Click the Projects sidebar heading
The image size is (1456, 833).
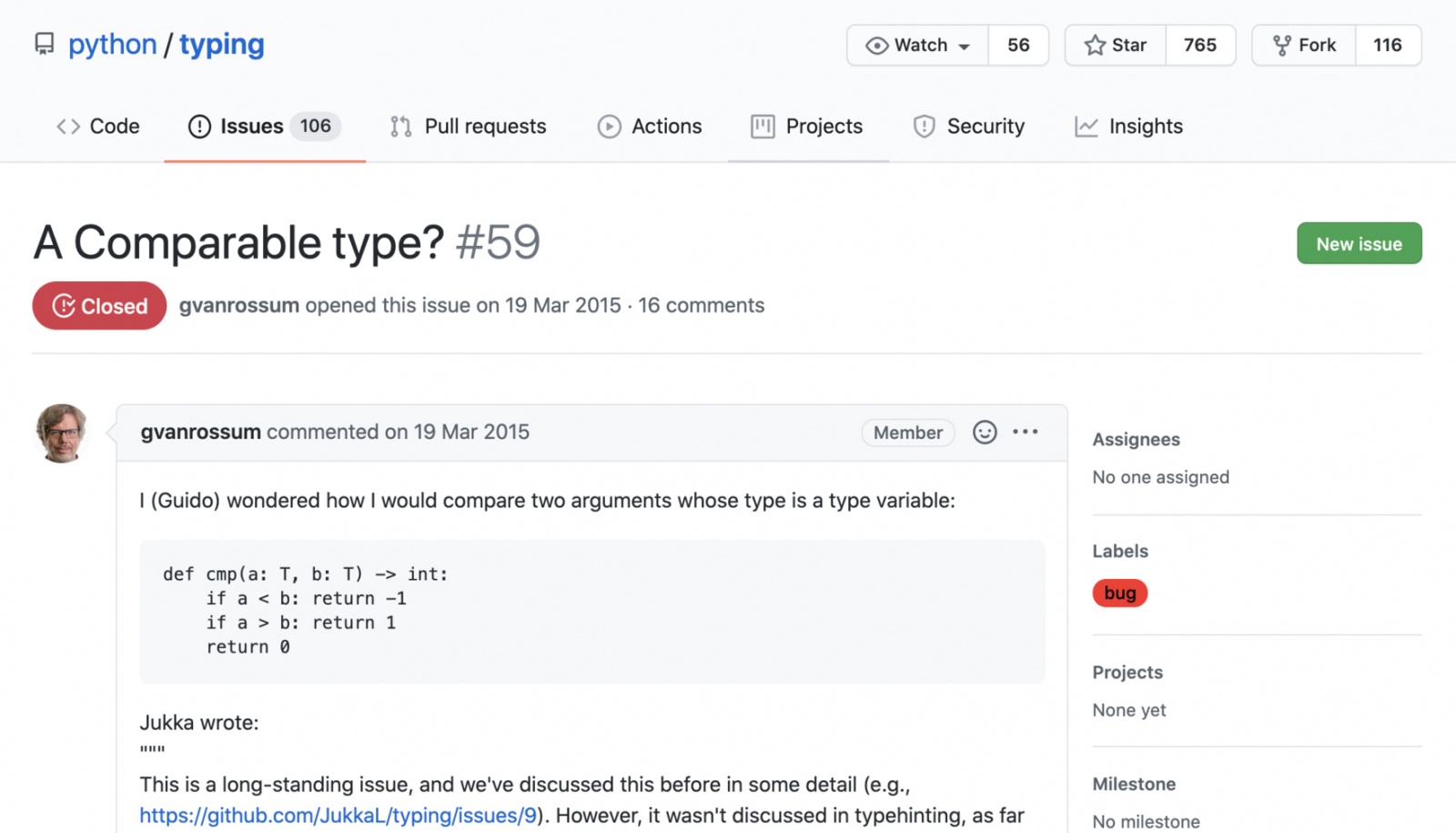[1127, 672]
